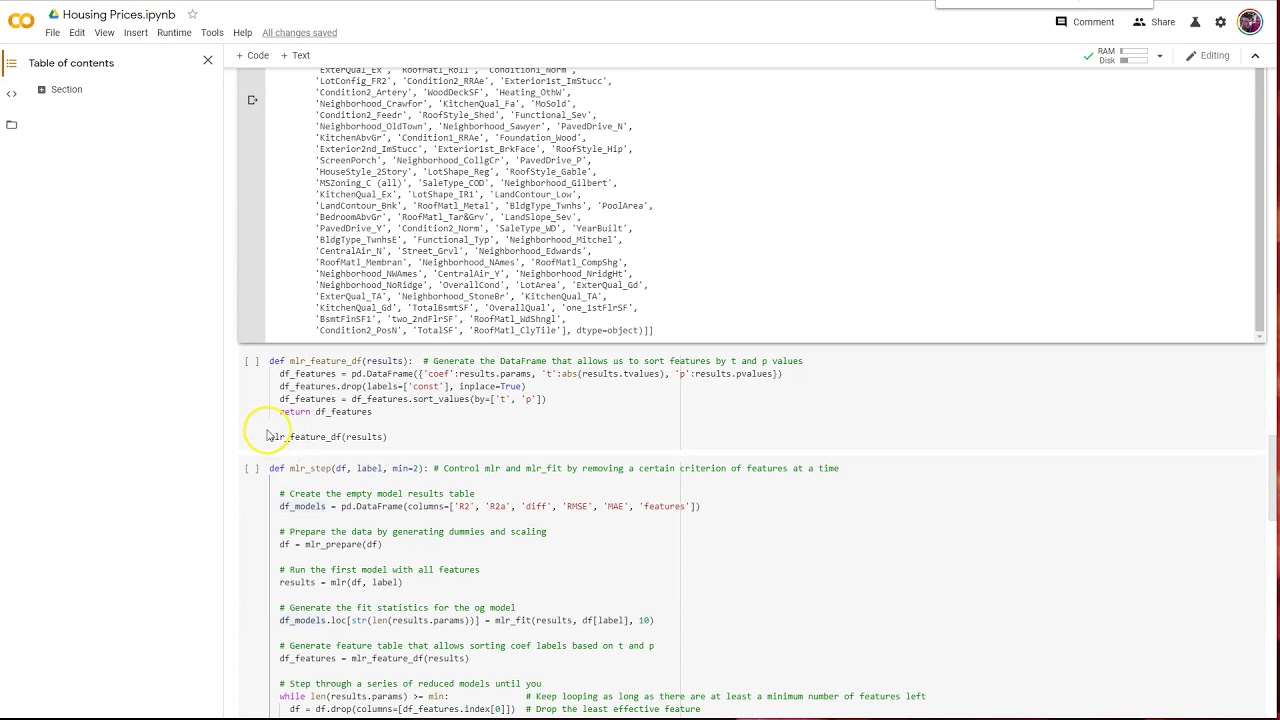
Task: Click the 'return df_features' code line
Action: [x=325, y=412]
